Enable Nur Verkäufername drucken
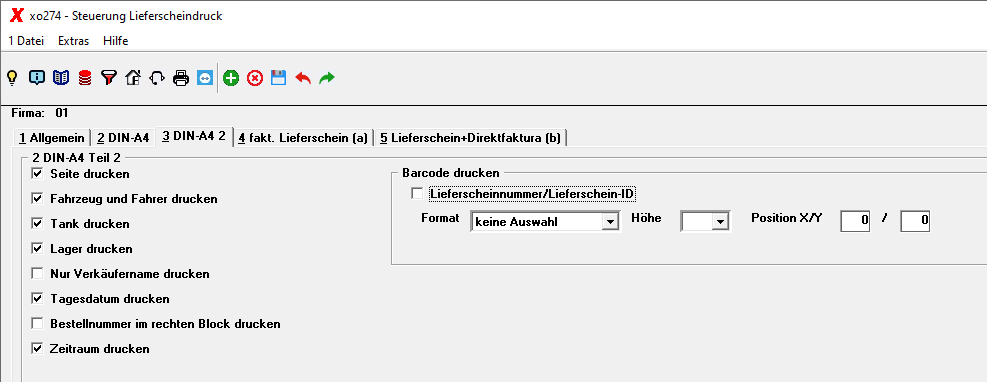This screenshot has height=382, width=987. coord(37,274)
